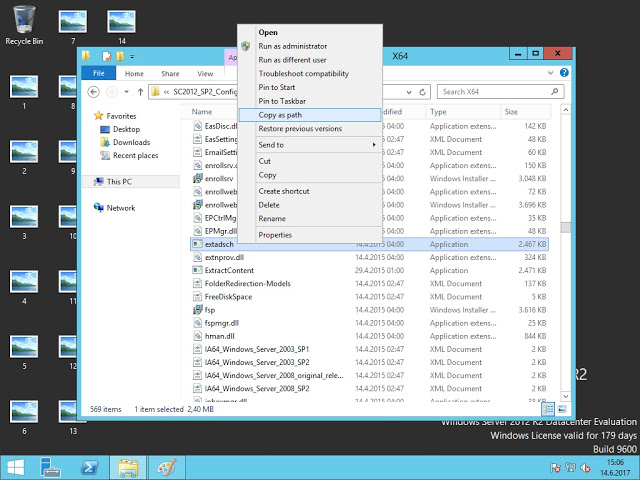Open PowerShell from the taskbar
This screenshot has height=480, width=640.
tap(90, 466)
